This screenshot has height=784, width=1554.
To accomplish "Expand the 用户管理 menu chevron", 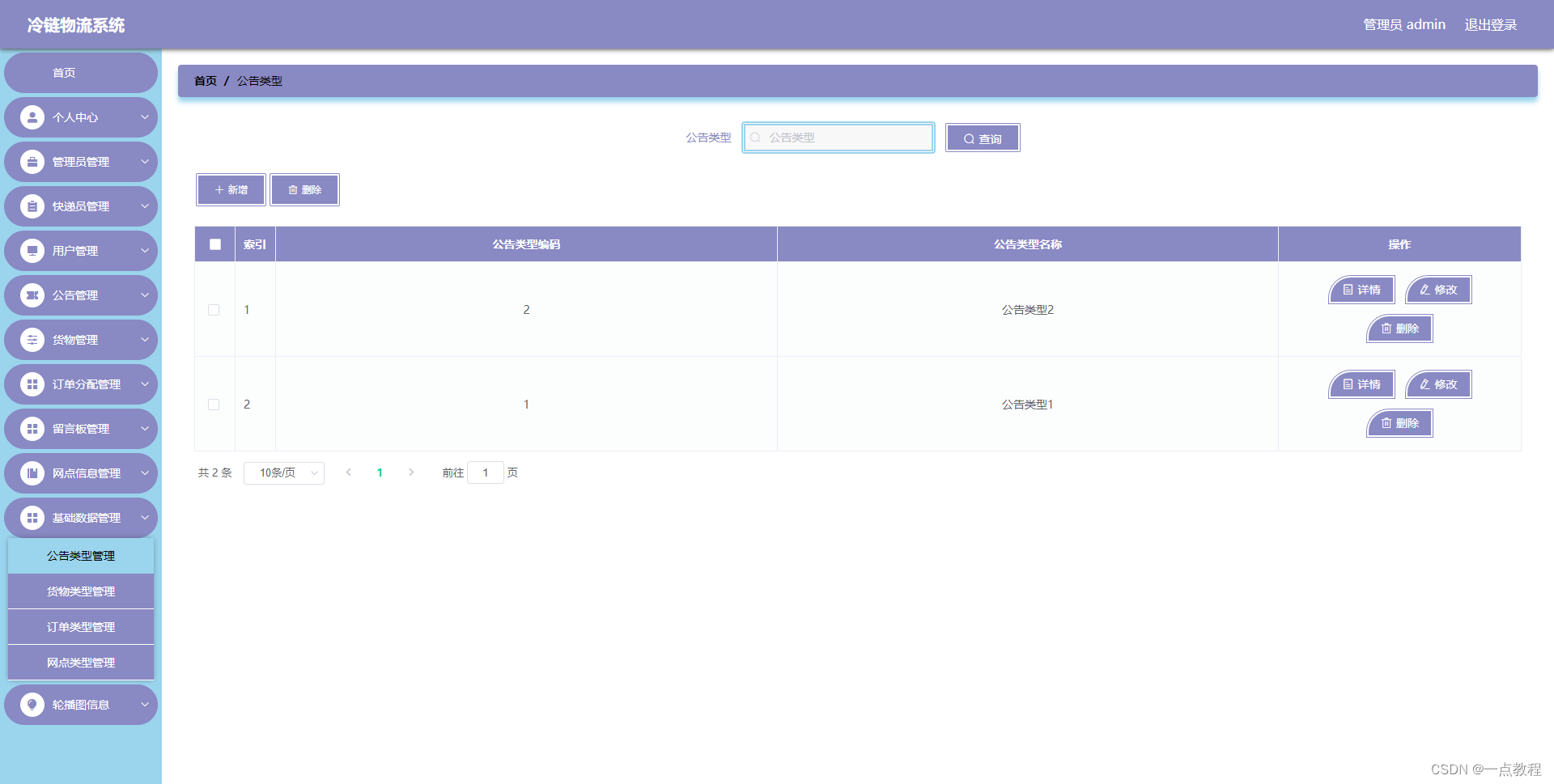I will click(145, 251).
